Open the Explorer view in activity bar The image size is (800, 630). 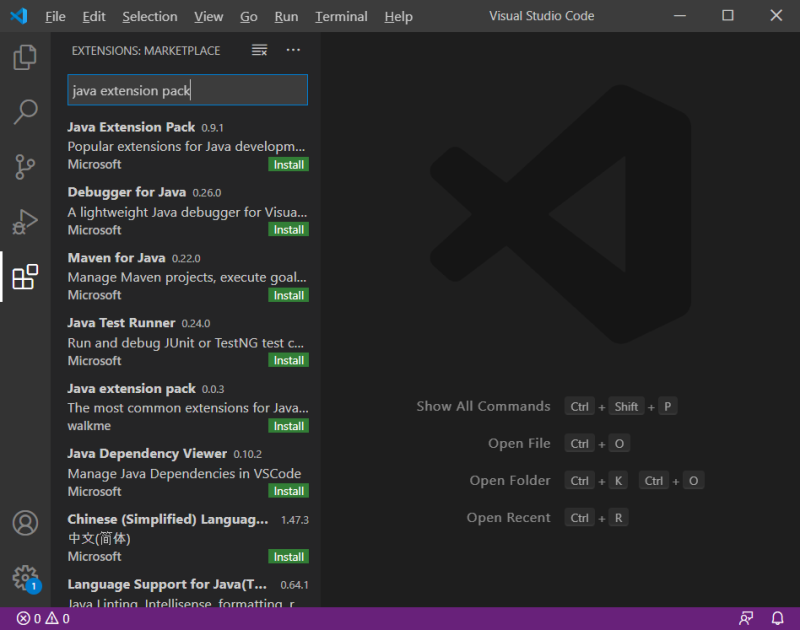click(25, 57)
